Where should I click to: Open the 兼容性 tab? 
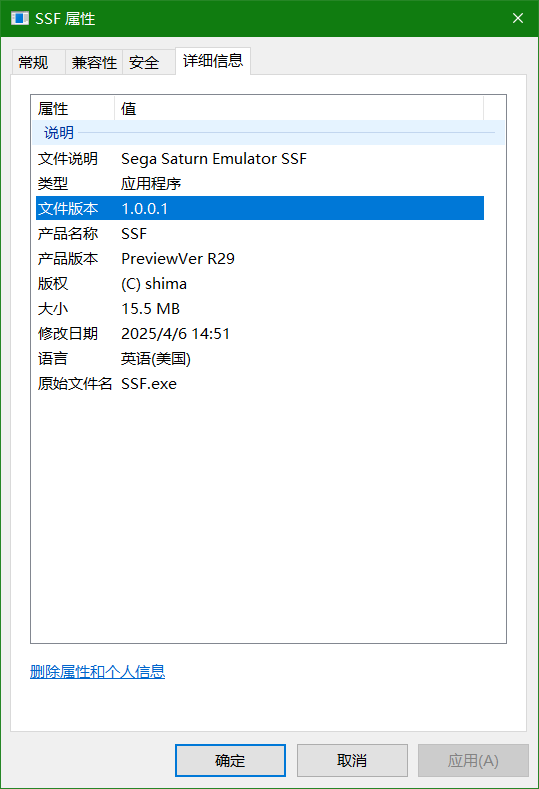[x=94, y=62]
